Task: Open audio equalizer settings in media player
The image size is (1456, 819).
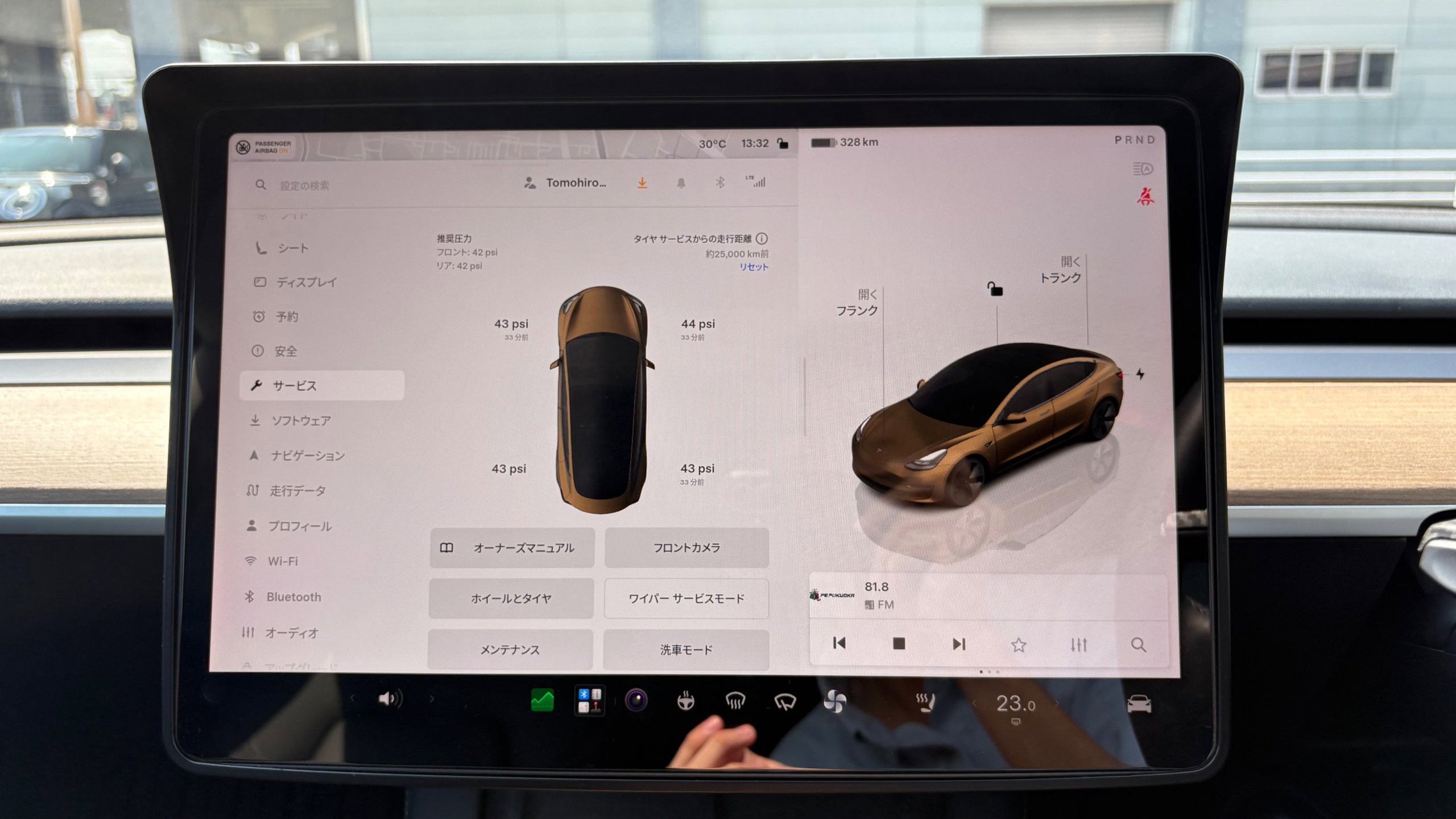Action: [1078, 644]
